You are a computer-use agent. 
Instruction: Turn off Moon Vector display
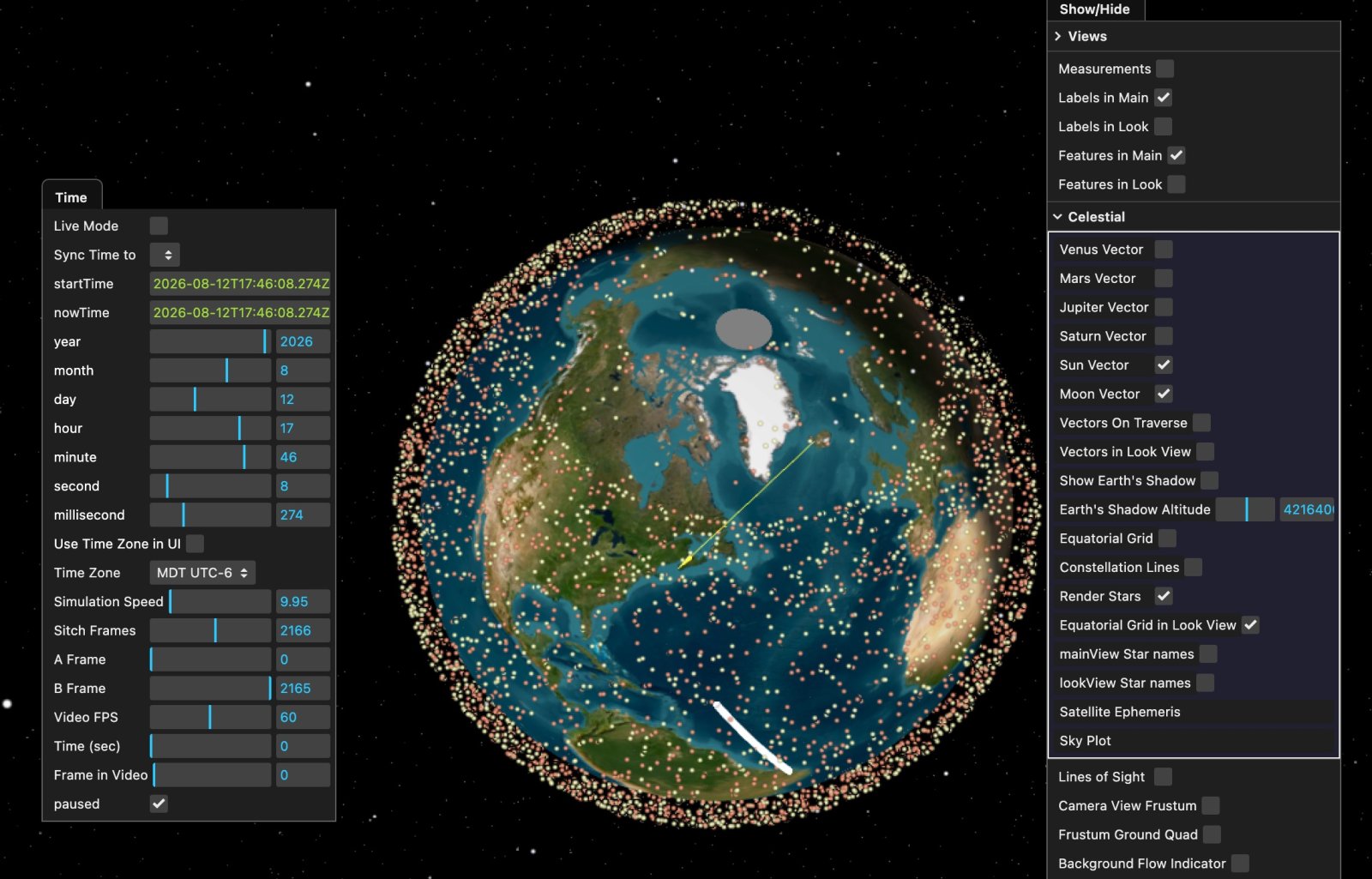(x=1164, y=394)
